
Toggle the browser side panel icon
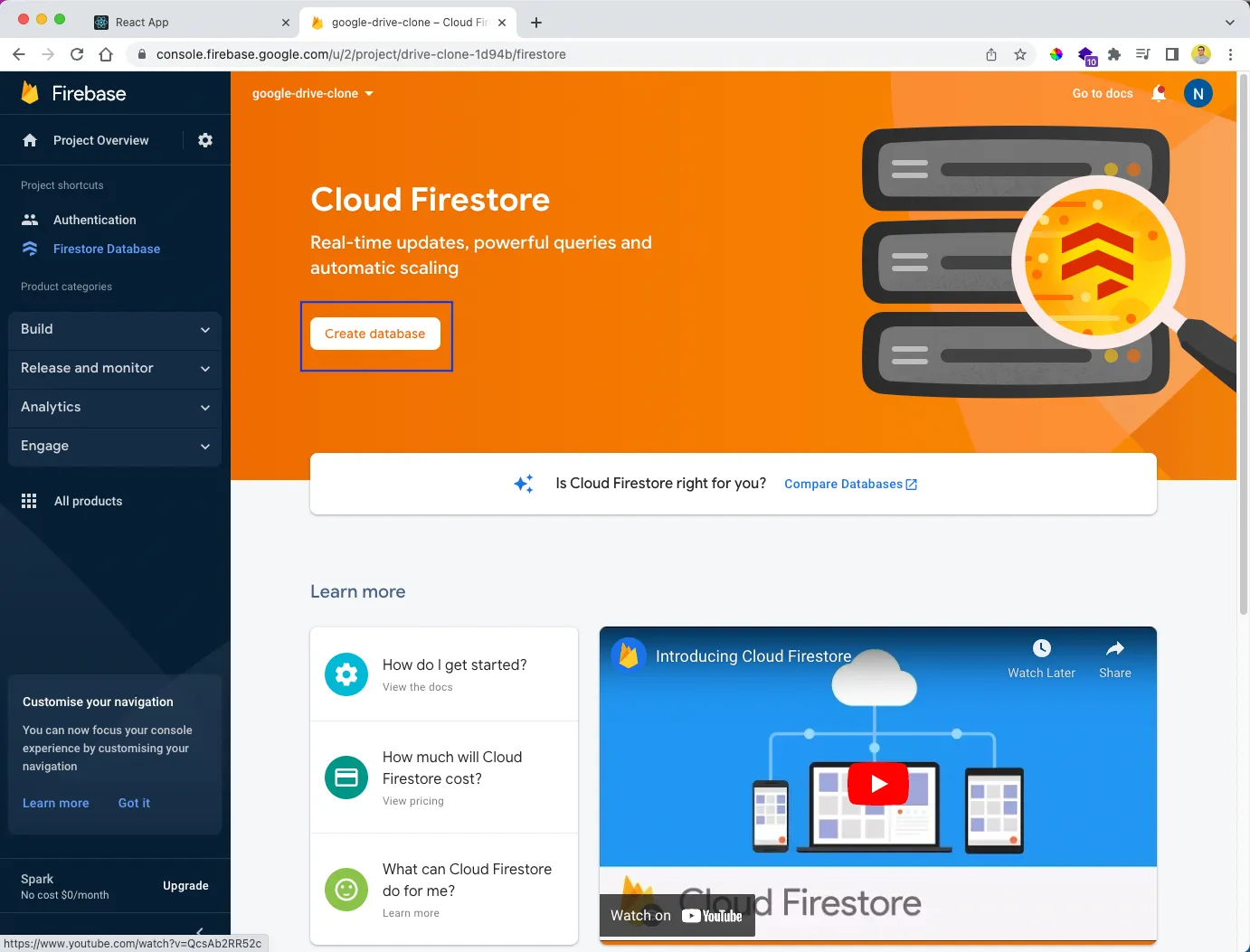point(1172,54)
